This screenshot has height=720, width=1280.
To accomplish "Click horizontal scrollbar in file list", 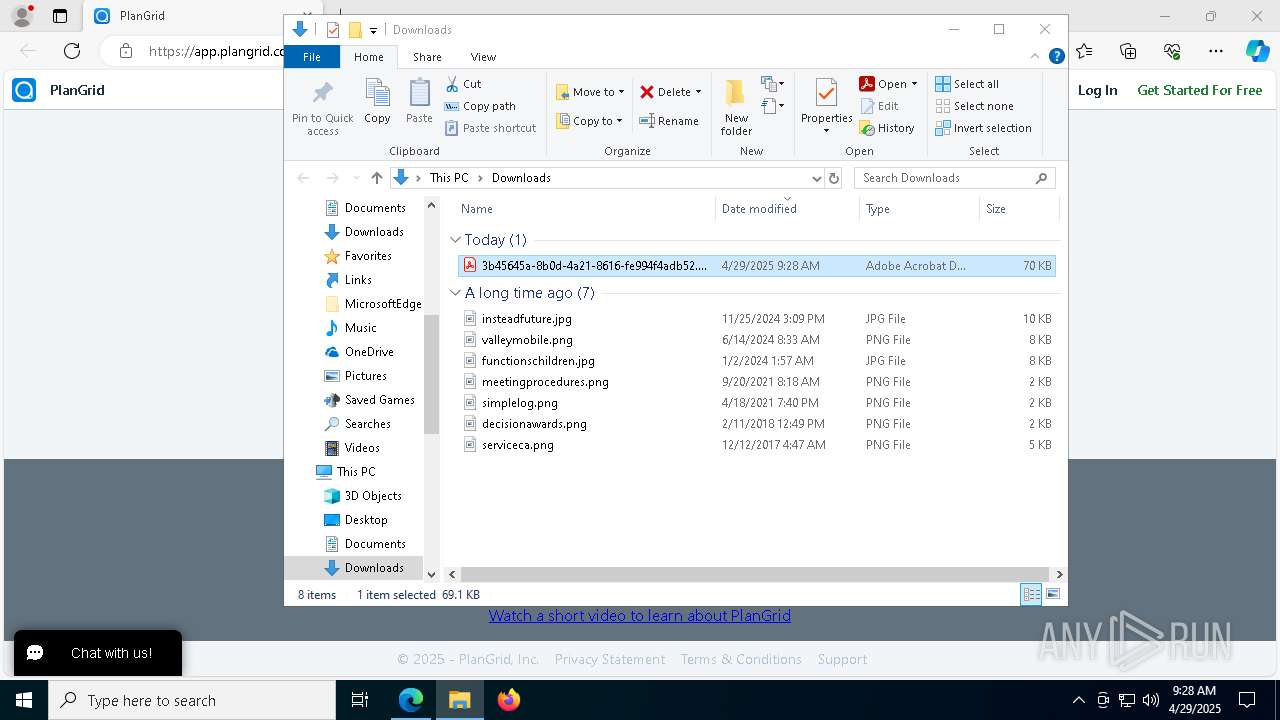I will pyautogui.click(x=755, y=575).
